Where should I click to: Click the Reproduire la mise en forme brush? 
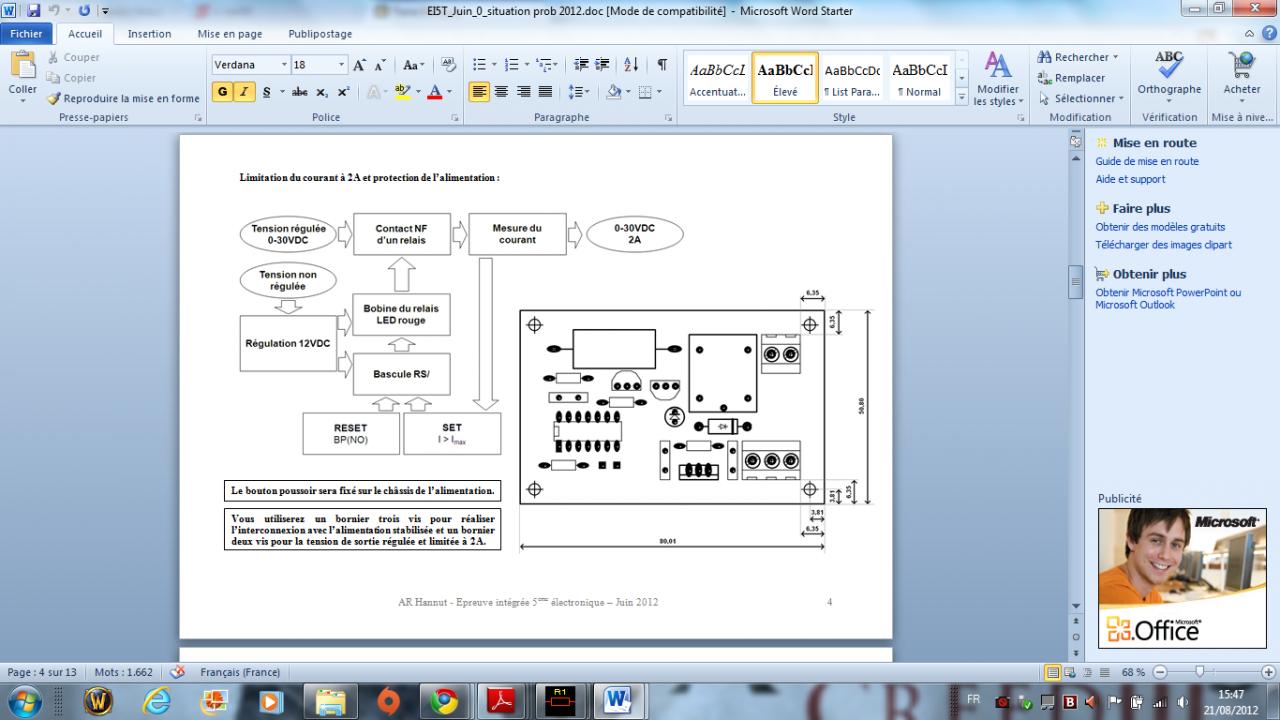click(x=123, y=98)
